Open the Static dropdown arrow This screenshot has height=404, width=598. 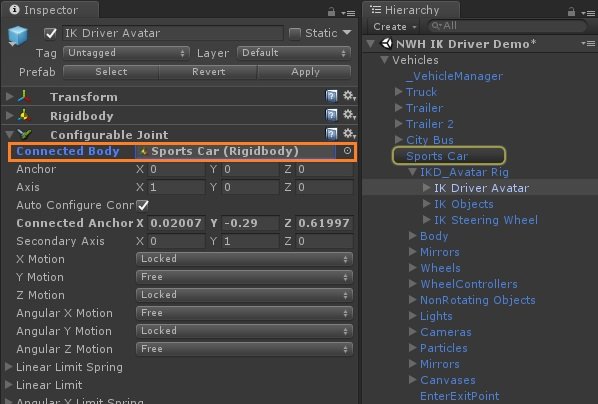(347, 32)
